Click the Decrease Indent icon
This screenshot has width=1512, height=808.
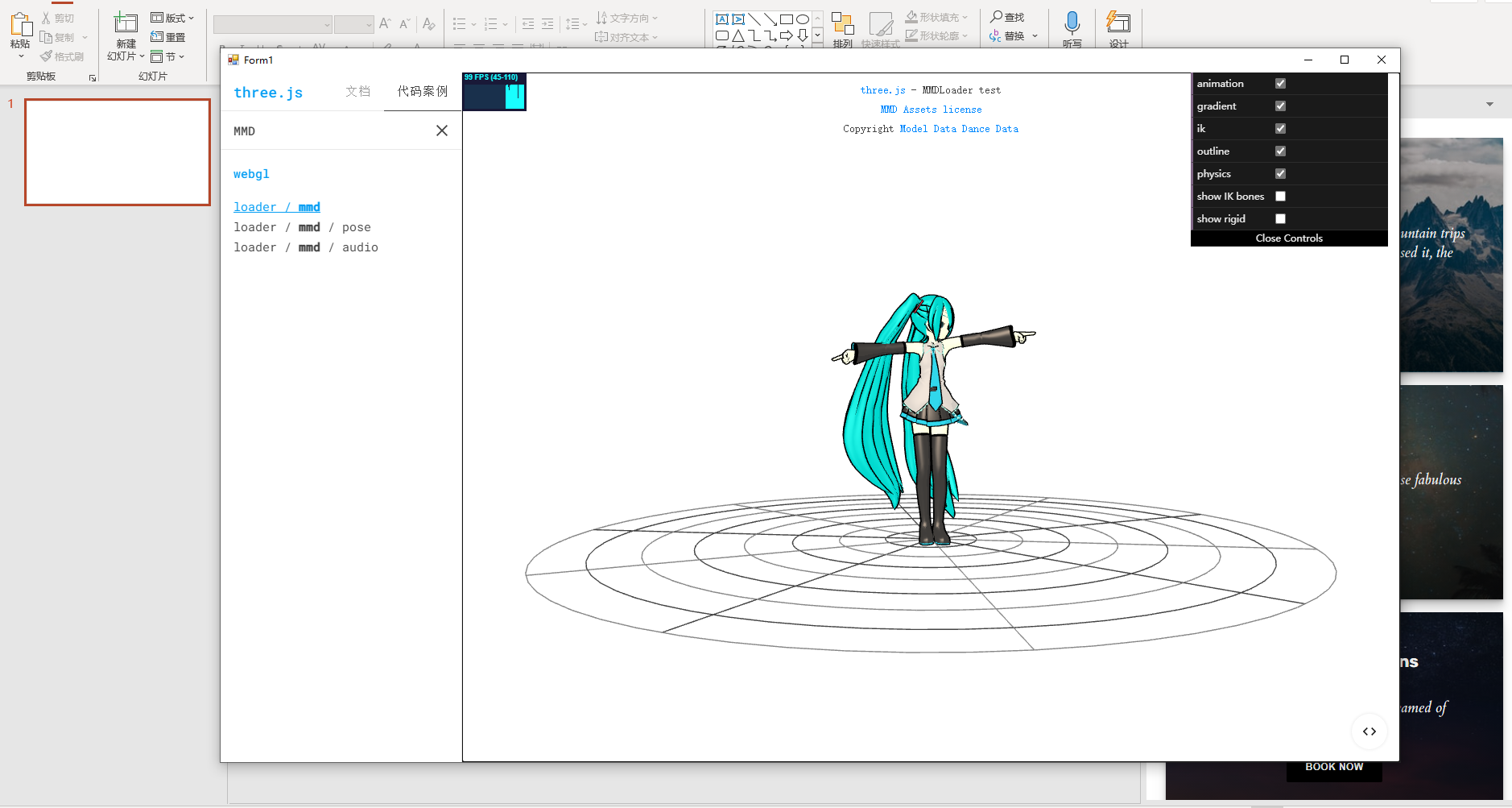(x=528, y=24)
